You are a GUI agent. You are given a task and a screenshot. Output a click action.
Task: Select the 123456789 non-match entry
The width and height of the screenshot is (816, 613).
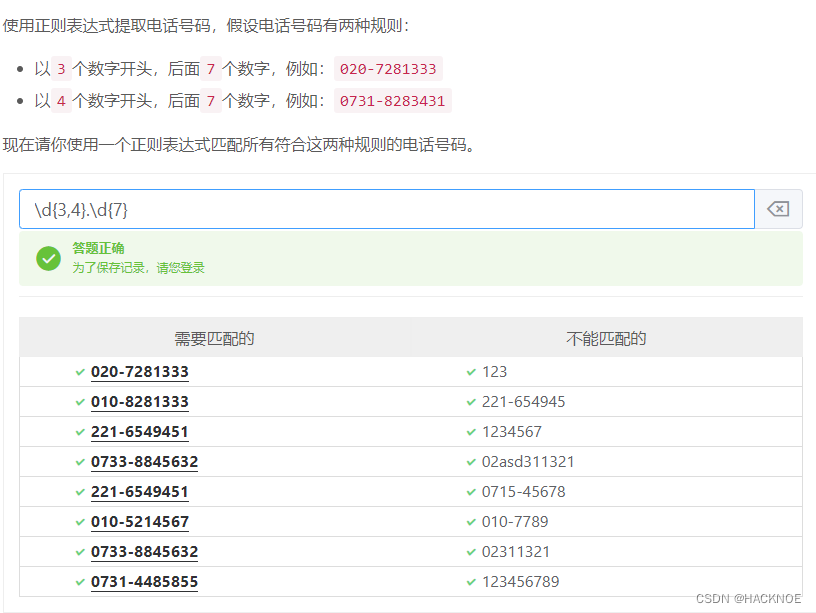(521, 582)
